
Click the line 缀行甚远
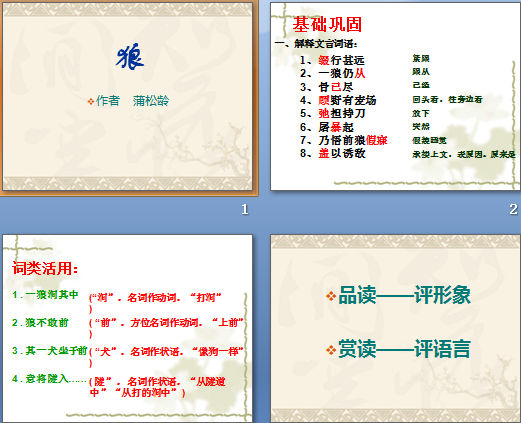coord(332,60)
